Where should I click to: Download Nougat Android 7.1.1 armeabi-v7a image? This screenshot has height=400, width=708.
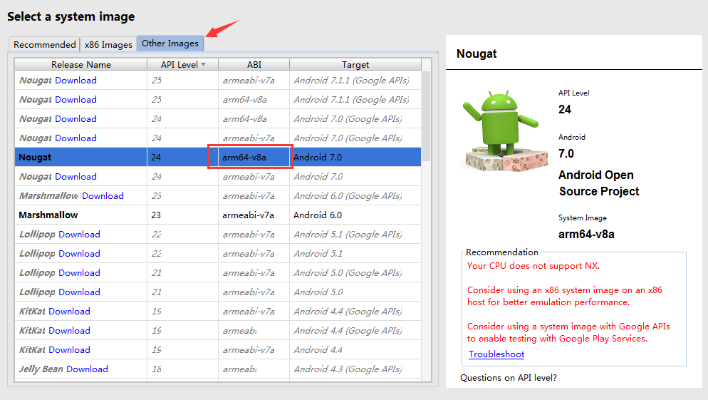coord(76,80)
